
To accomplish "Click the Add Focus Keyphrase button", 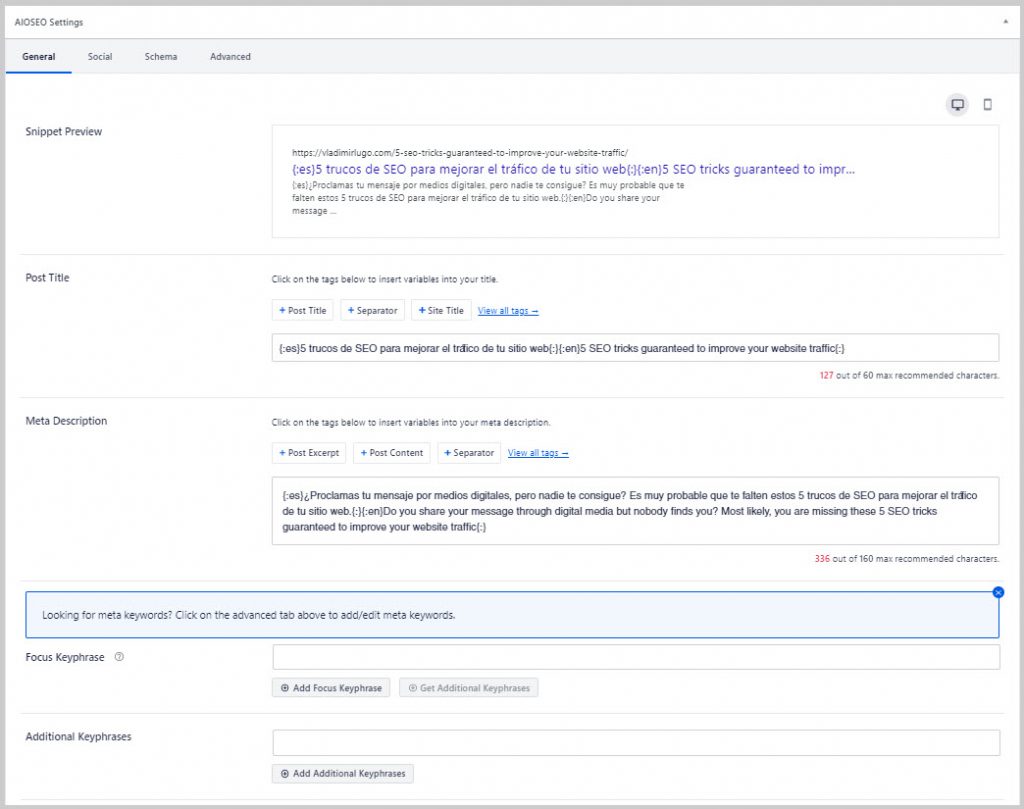I will [331, 688].
